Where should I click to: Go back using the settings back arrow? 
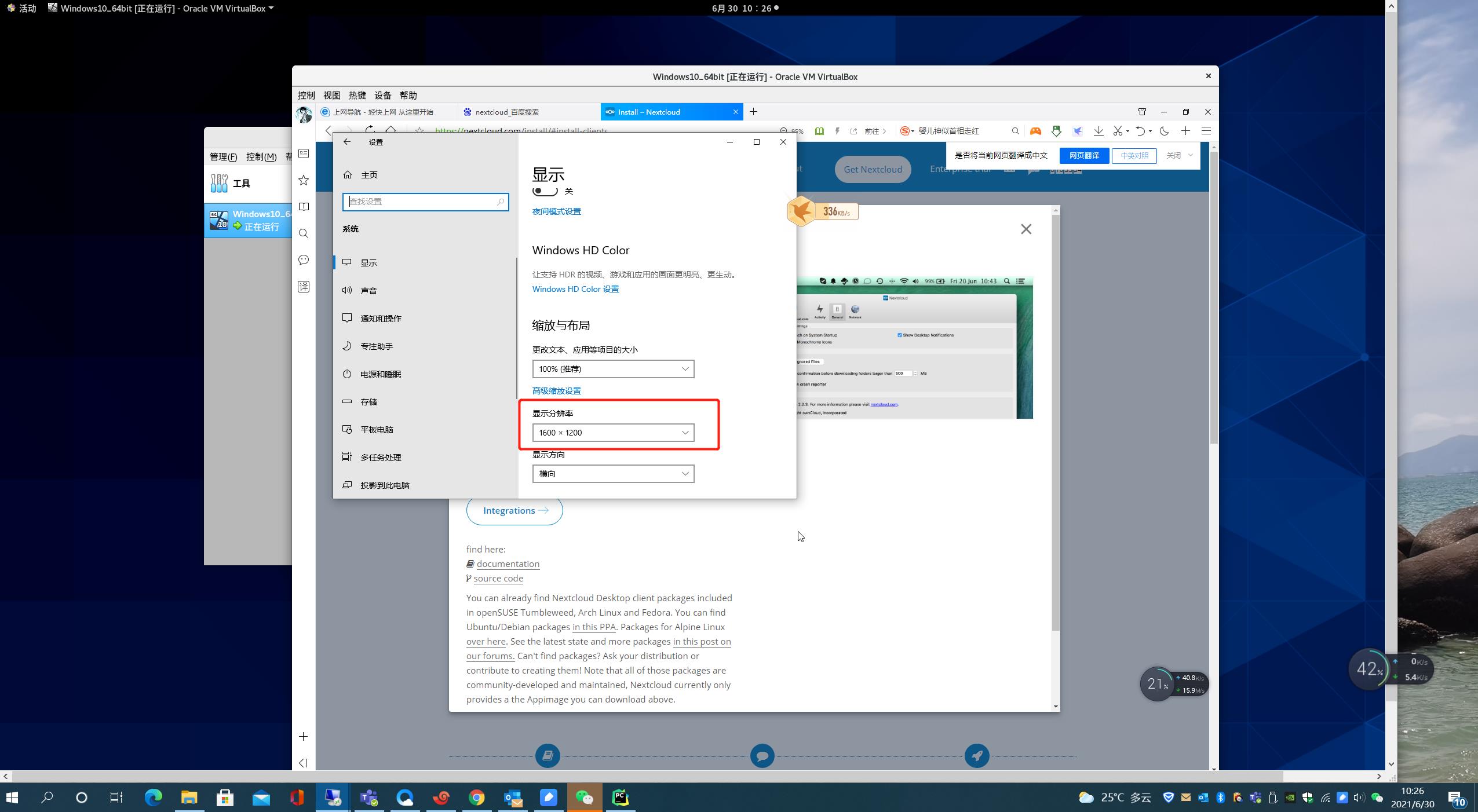(347, 142)
